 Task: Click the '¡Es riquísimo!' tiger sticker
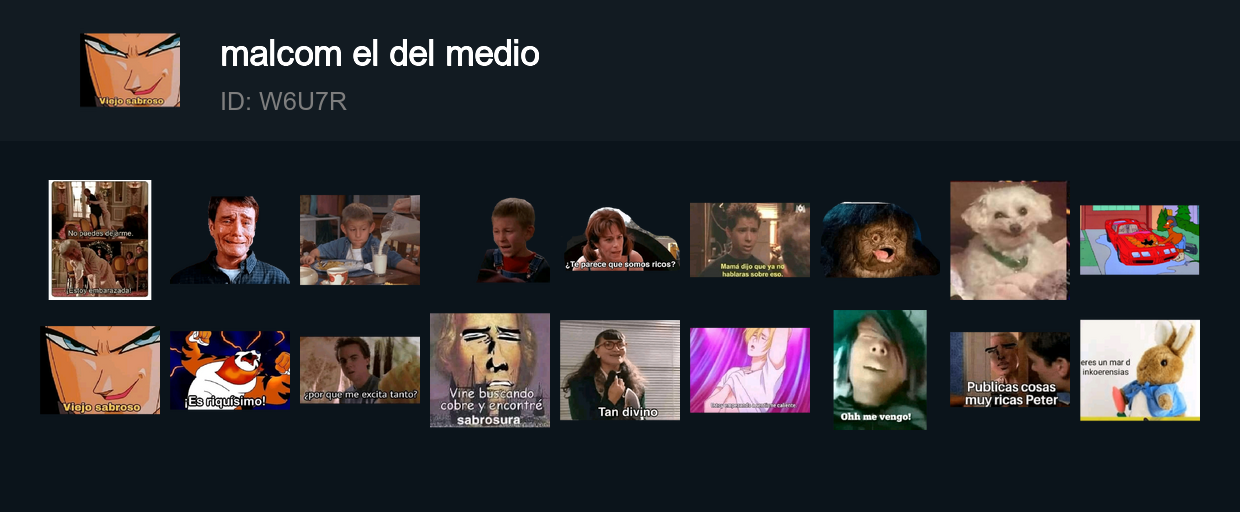(230, 370)
